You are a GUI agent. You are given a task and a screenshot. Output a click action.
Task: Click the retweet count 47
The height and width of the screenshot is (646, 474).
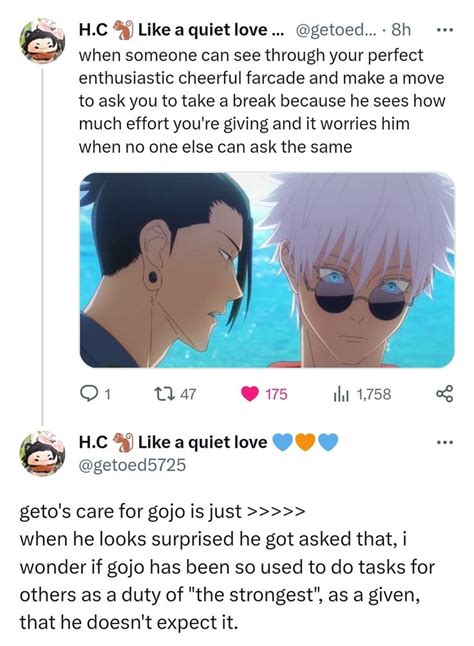point(188,394)
